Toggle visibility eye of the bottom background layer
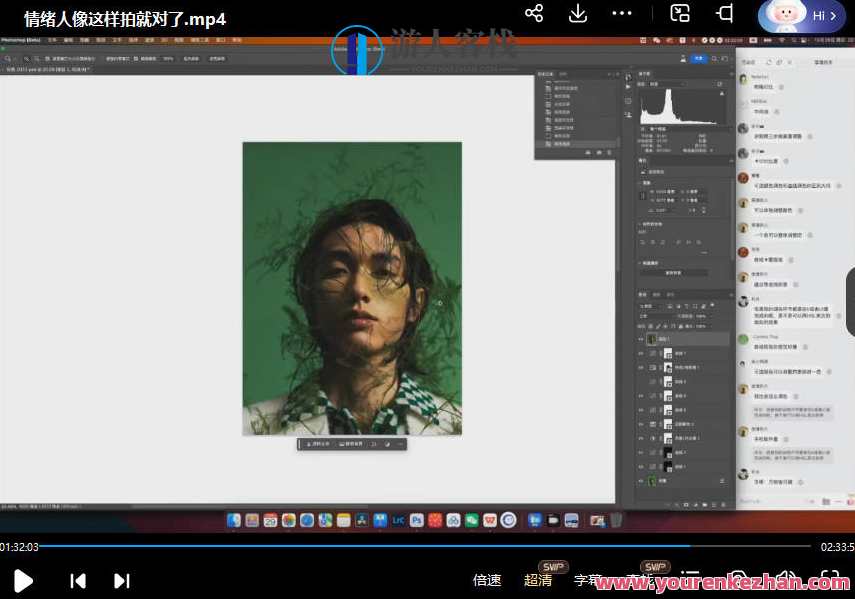 point(641,481)
